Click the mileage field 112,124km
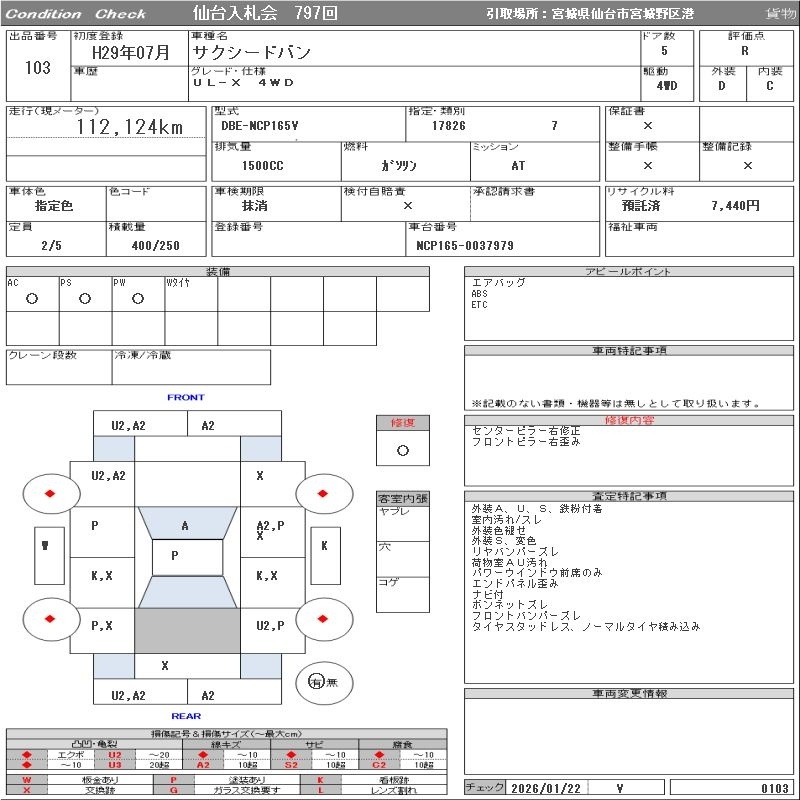The image size is (800, 800). [x=130, y=127]
